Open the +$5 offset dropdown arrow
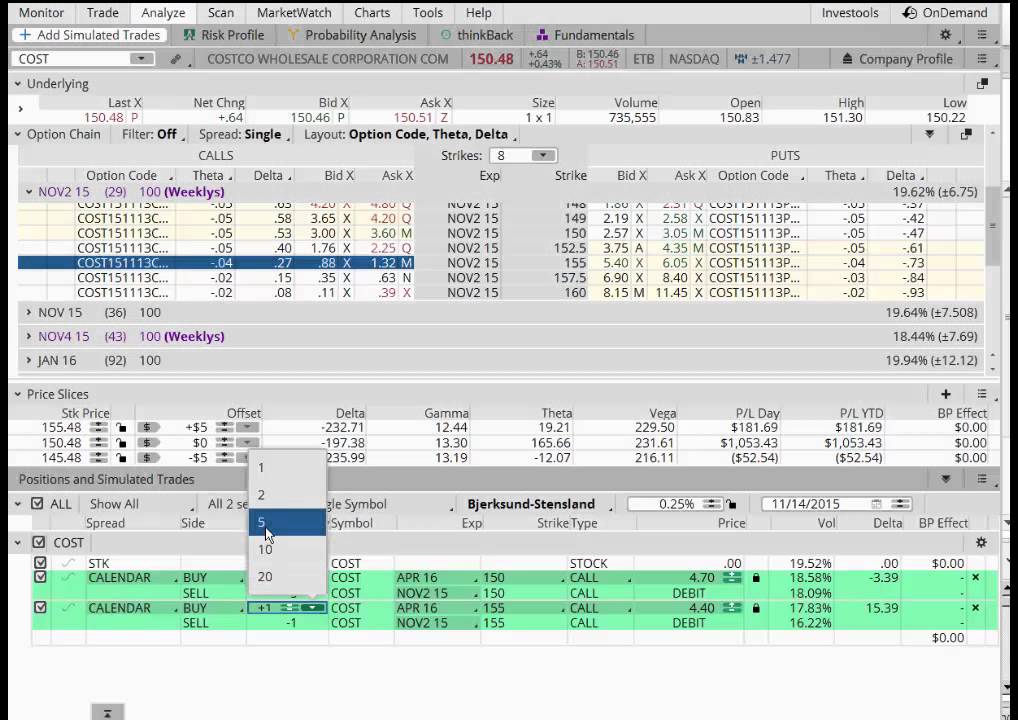Image resolution: width=1018 pixels, height=720 pixels. point(247,427)
